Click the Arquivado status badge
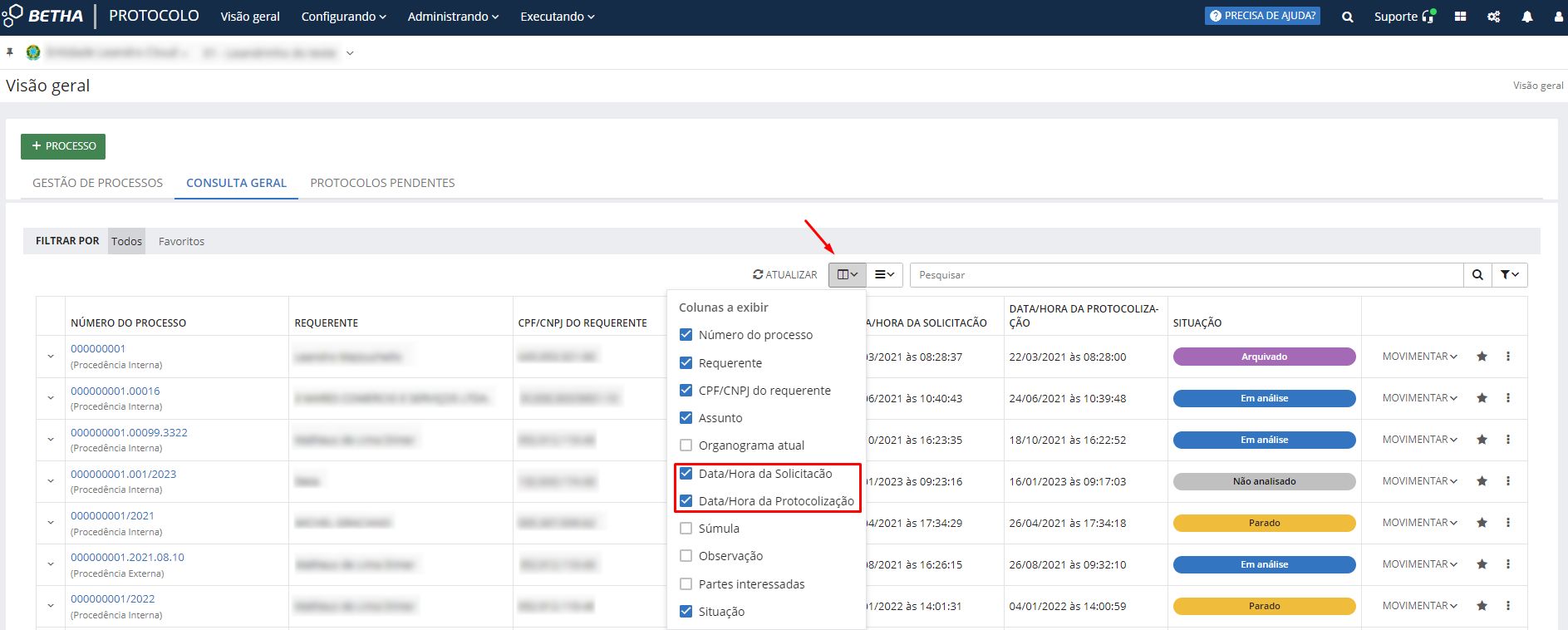 1264,357
